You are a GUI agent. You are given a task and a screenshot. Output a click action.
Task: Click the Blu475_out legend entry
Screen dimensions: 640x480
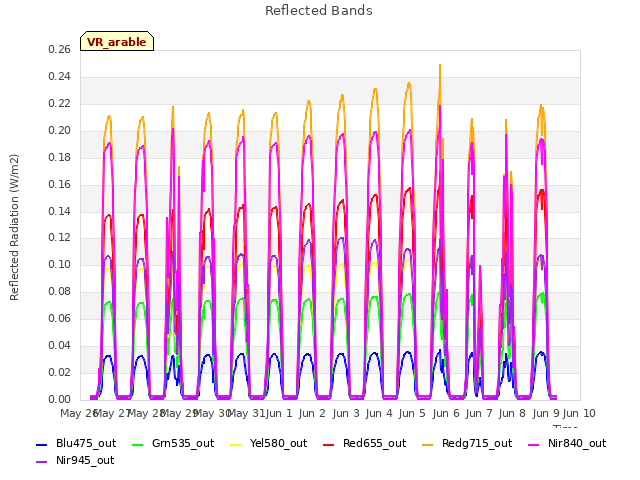76,443
